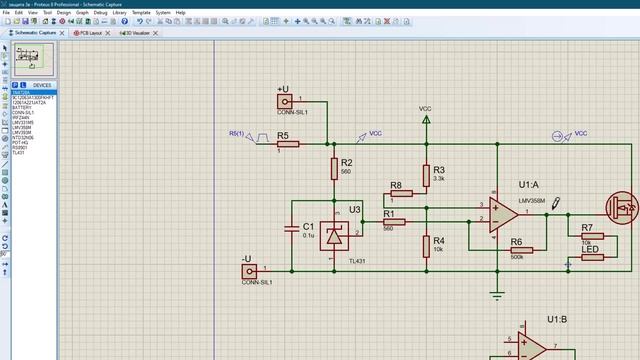
Task: Select BATTERY in the devices list
Action: [22, 107]
